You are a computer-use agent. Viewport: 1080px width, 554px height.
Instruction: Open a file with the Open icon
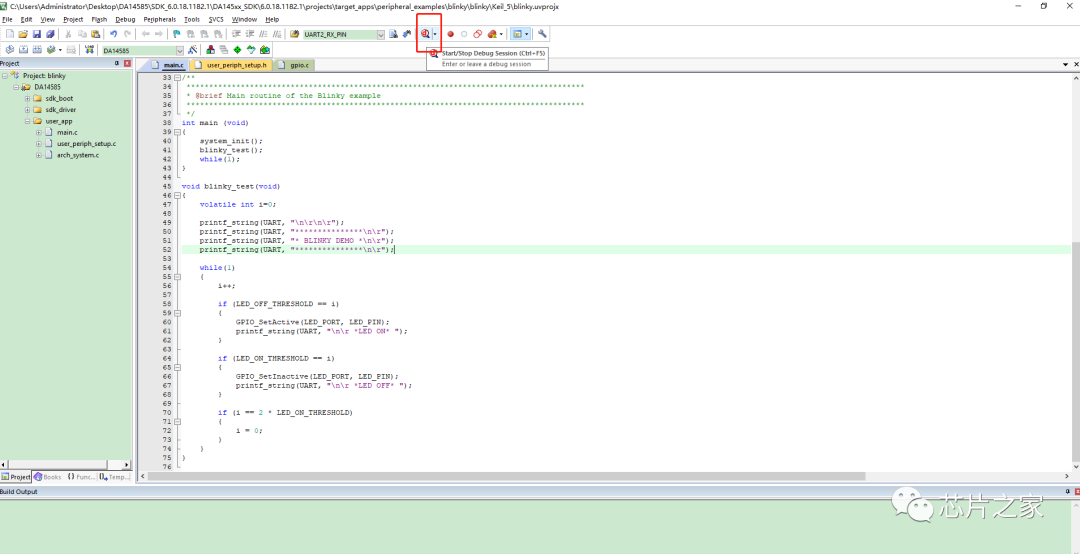pyautogui.click(x=23, y=34)
